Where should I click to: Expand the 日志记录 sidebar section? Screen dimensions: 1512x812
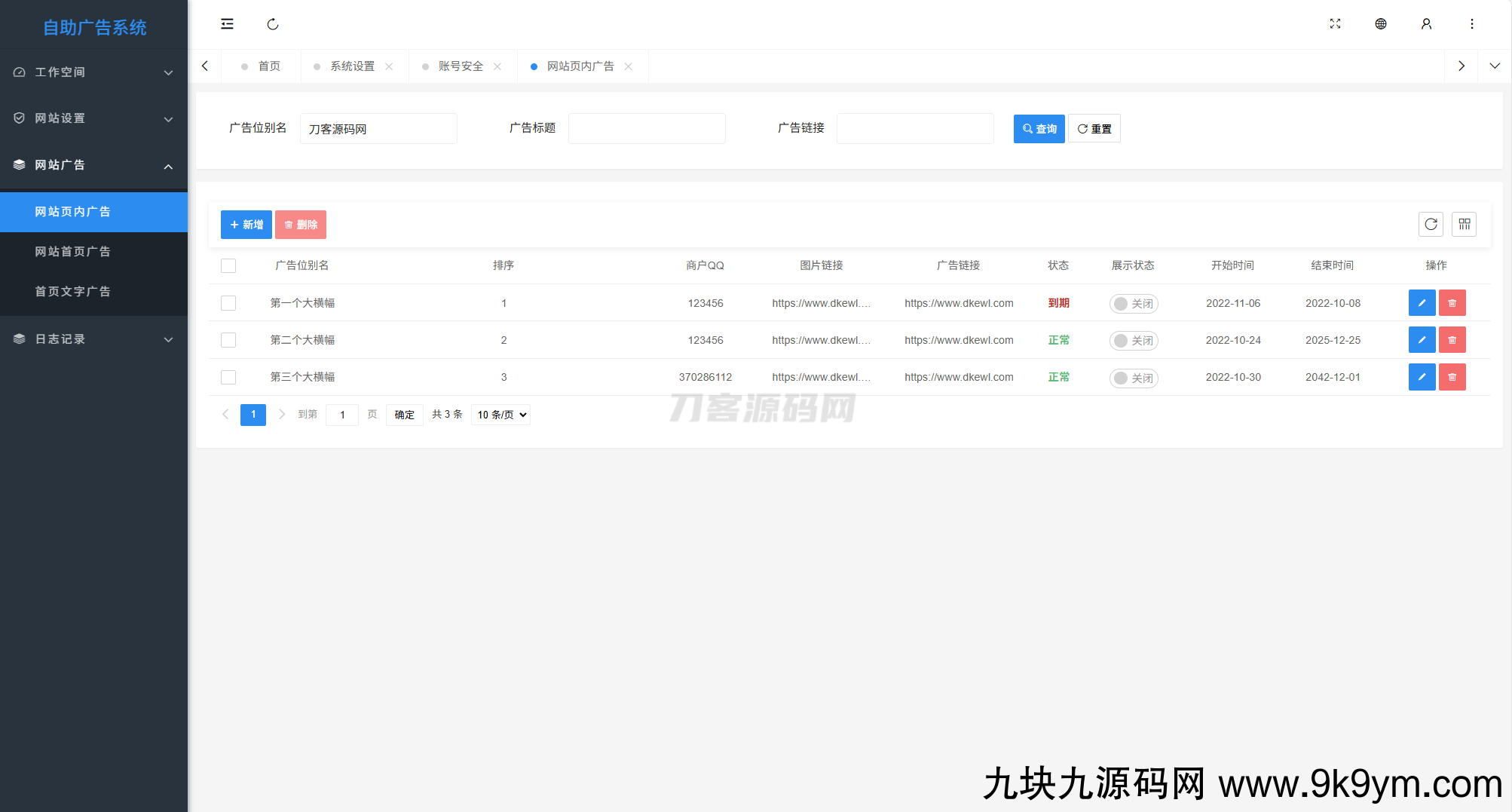(93, 339)
